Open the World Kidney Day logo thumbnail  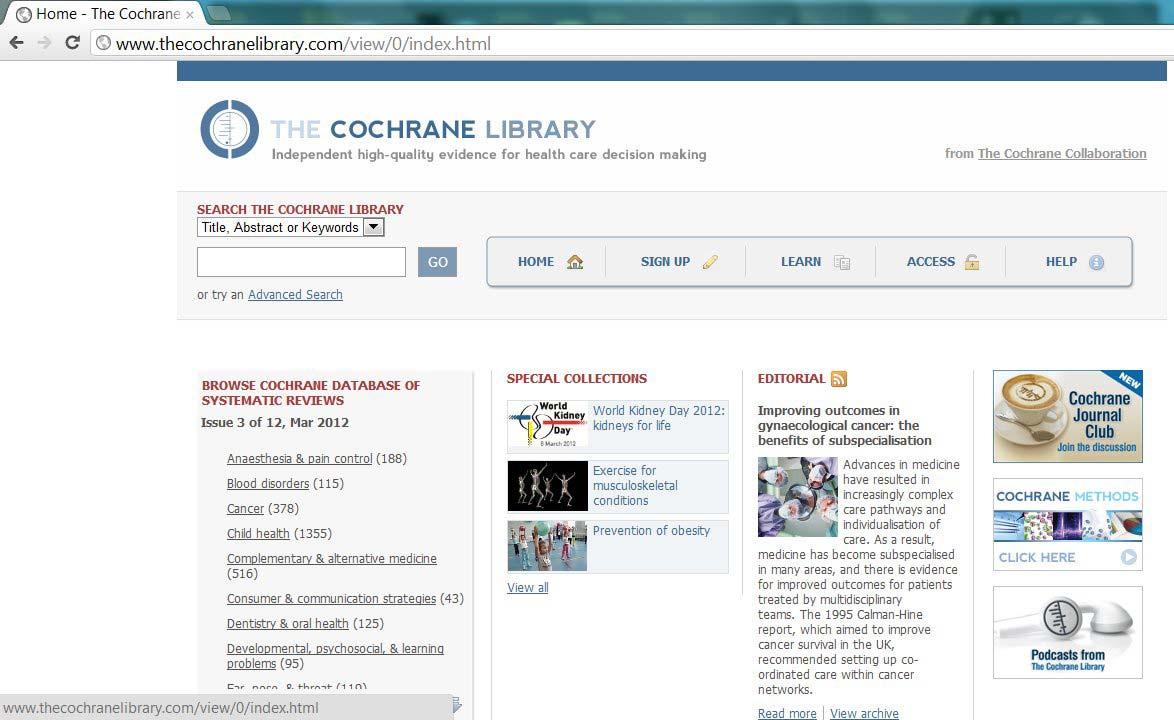pyautogui.click(x=547, y=424)
